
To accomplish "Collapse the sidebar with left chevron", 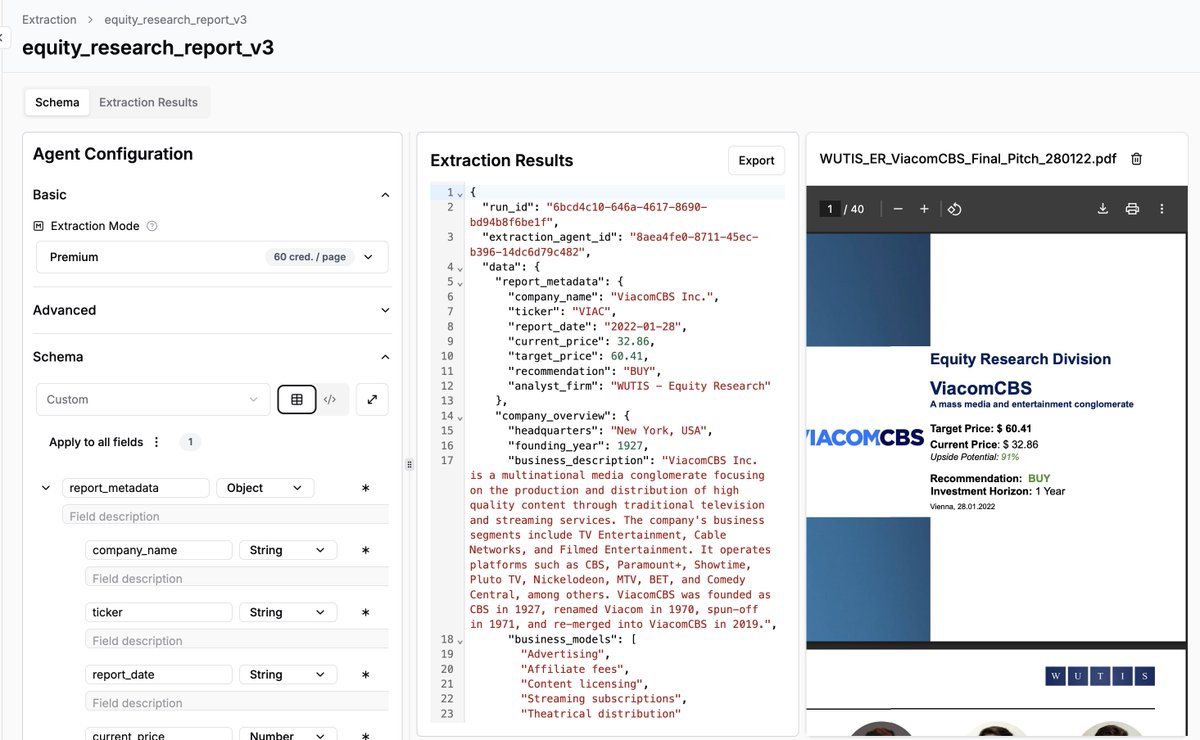I will tap(3, 37).
